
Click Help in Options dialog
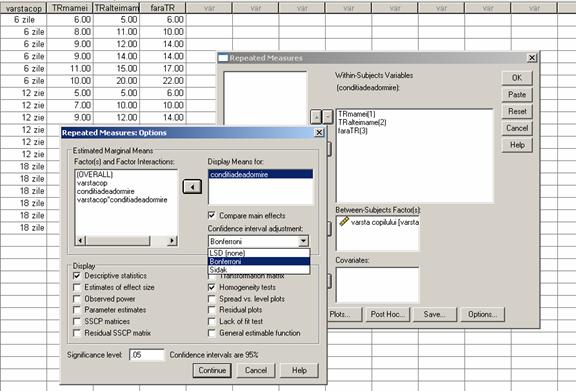point(299,370)
